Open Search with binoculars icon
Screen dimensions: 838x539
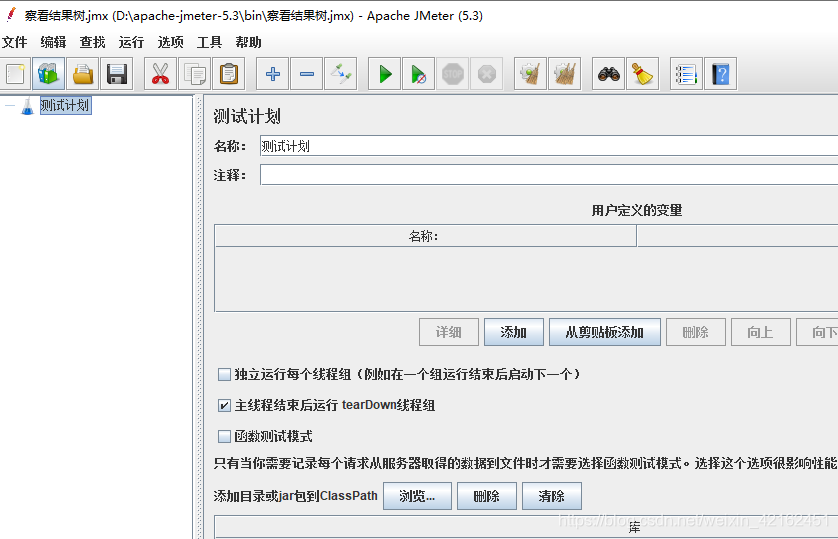pos(609,74)
